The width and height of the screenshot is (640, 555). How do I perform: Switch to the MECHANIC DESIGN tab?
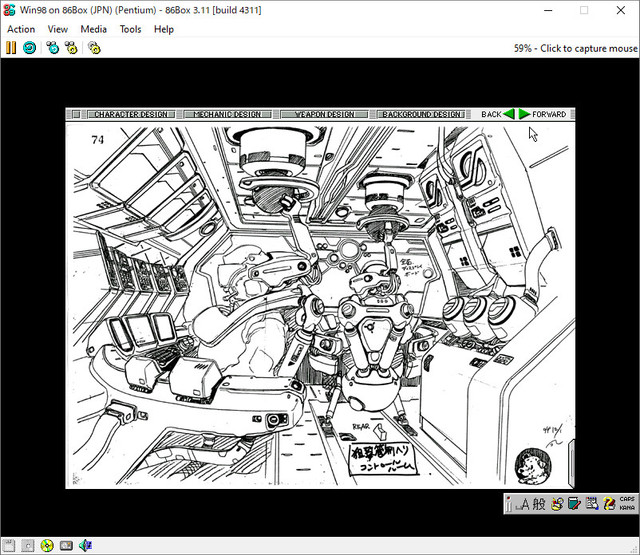(x=227, y=114)
